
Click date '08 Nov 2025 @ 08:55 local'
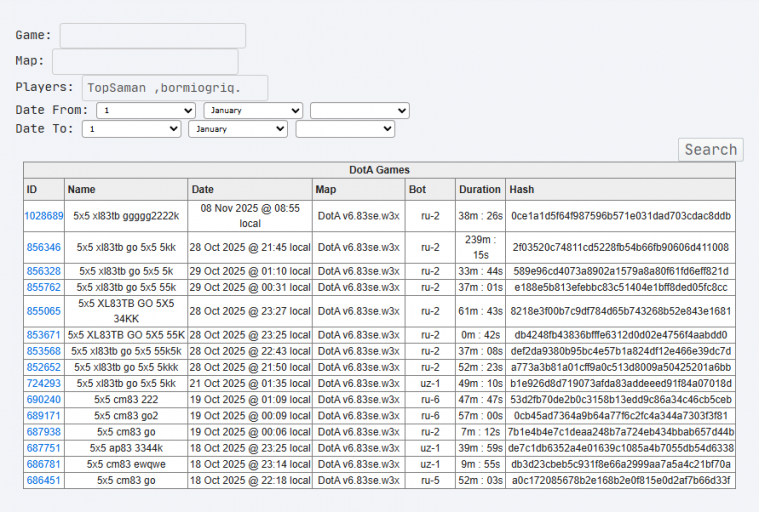point(250,216)
